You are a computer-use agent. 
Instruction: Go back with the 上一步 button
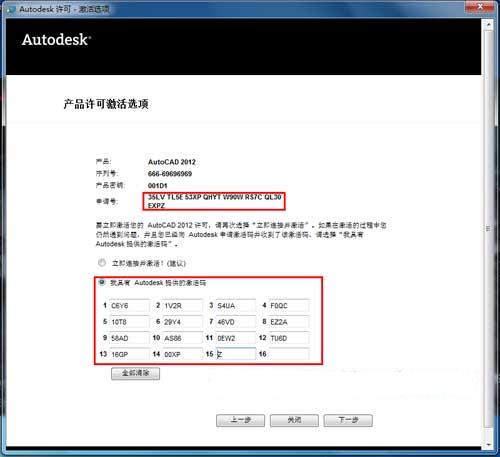[x=240, y=420]
